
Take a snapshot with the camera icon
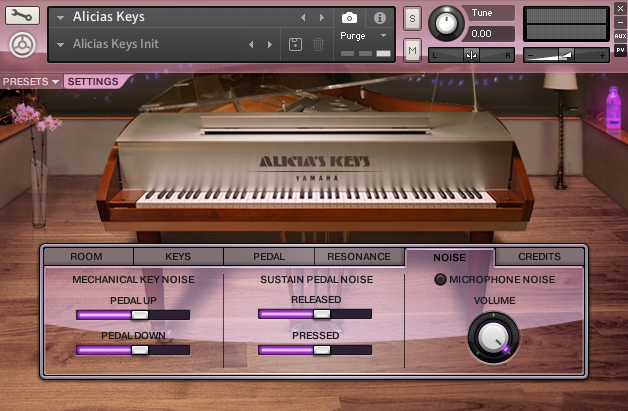(349, 18)
